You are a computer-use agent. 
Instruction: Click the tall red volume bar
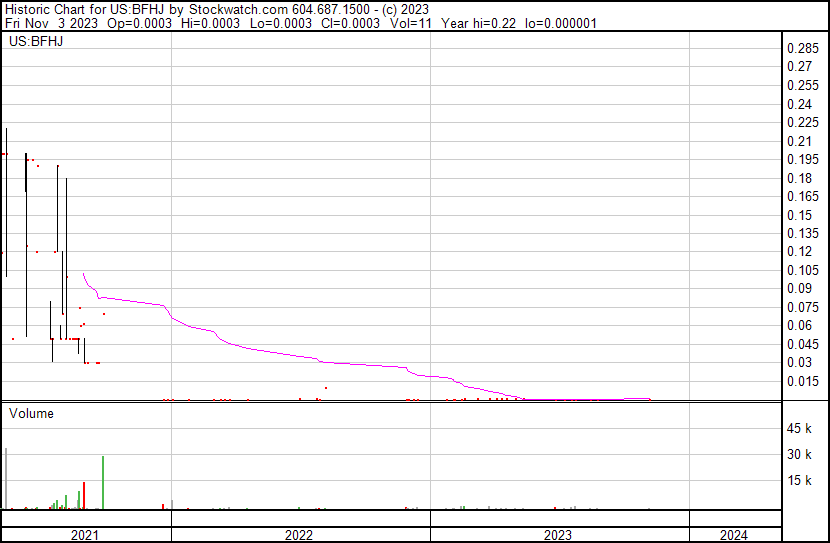84,496
